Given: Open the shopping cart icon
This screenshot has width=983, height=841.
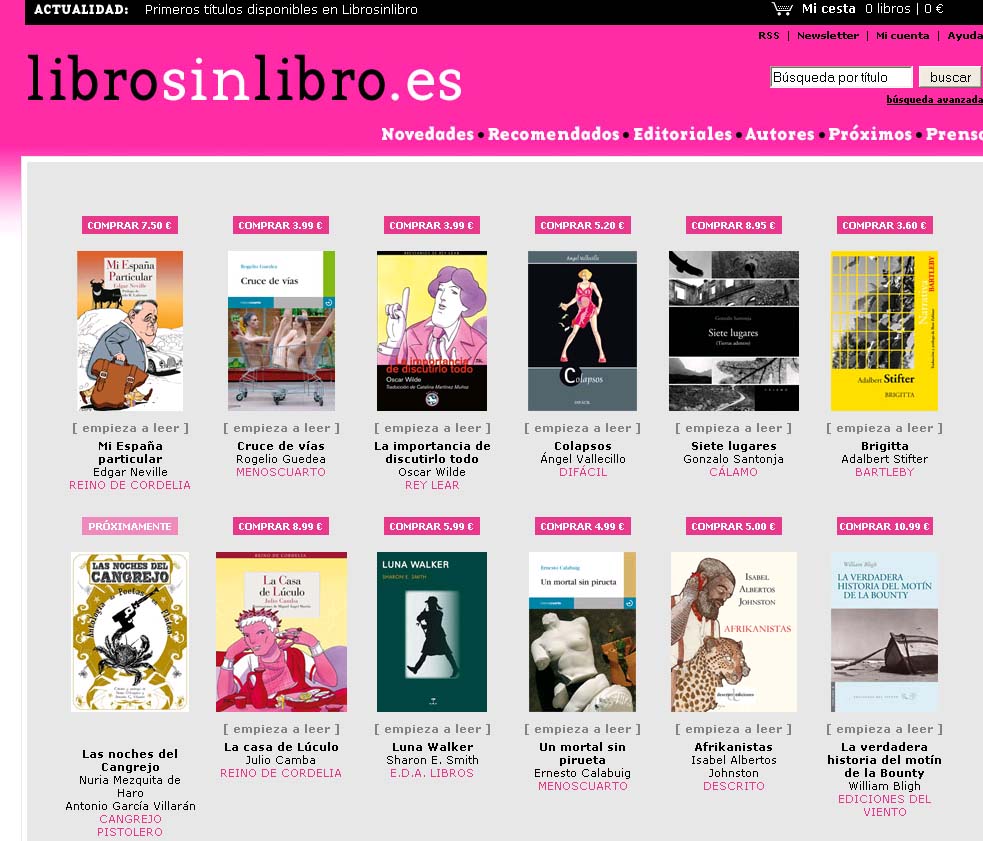Looking at the screenshot, I should tap(782, 9).
